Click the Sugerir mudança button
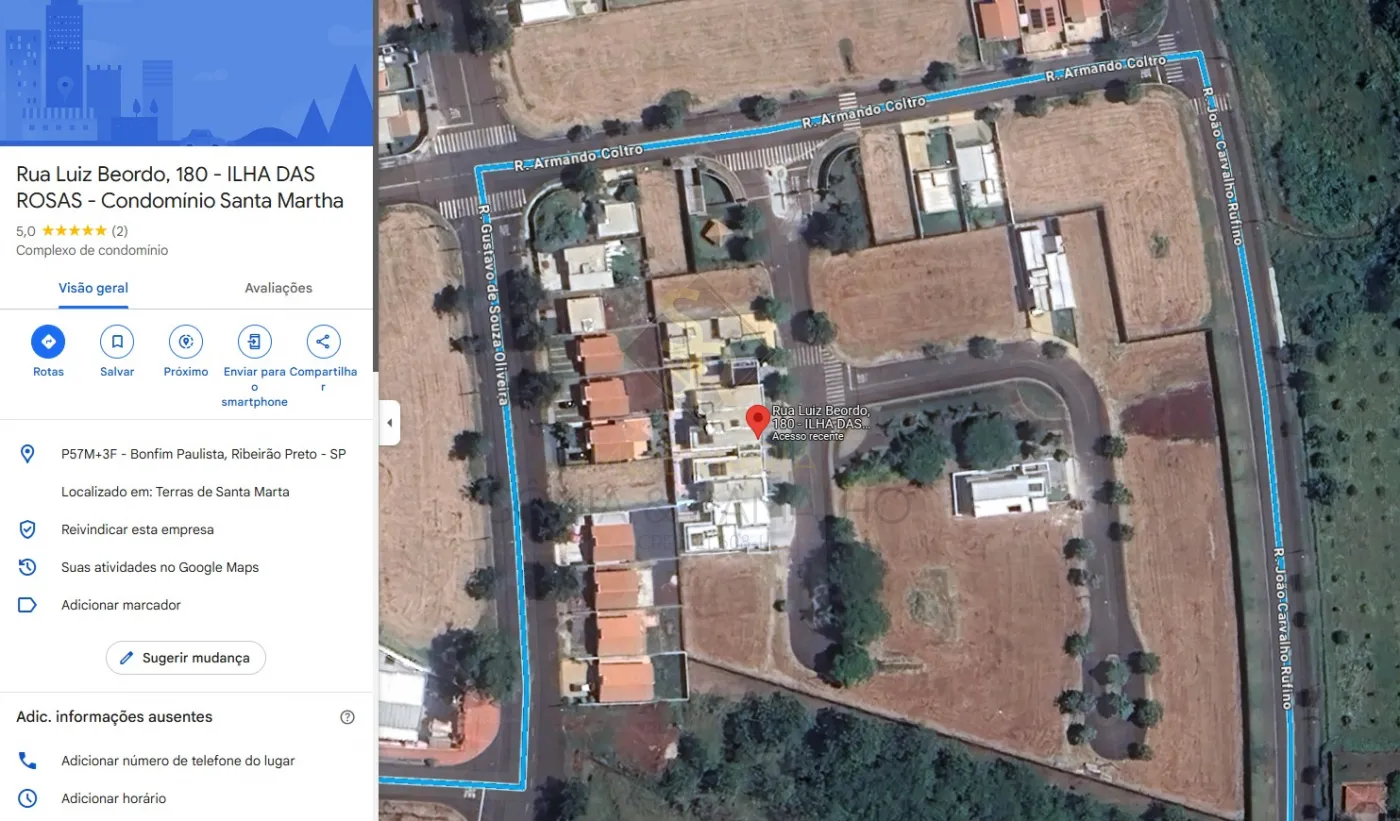Viewport: 1400px width, 821px height. tap(186, 658)
